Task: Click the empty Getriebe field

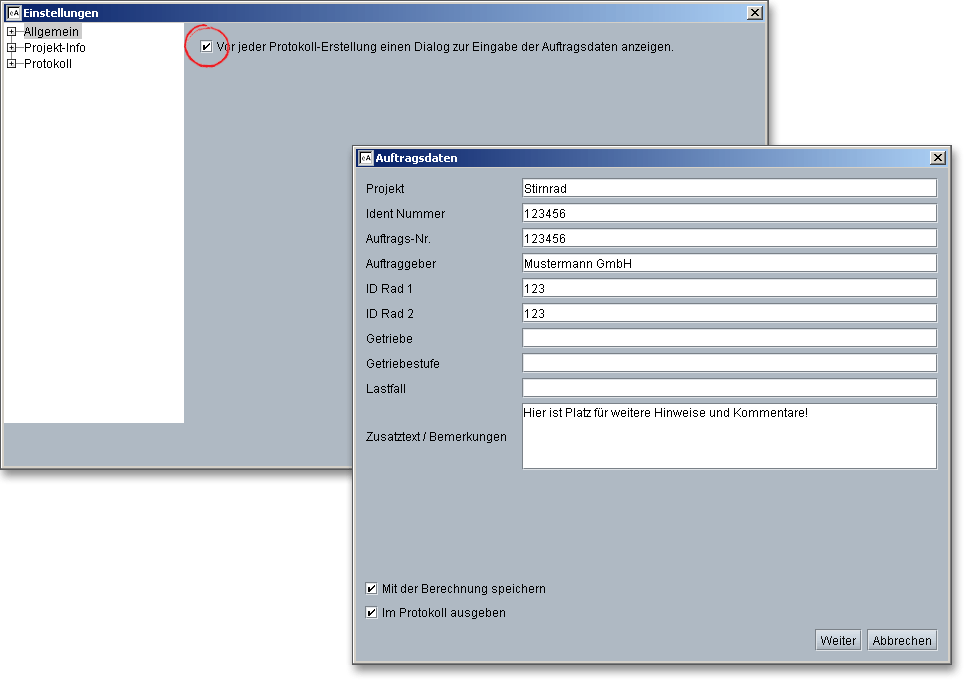Action: tap(728, 338)
